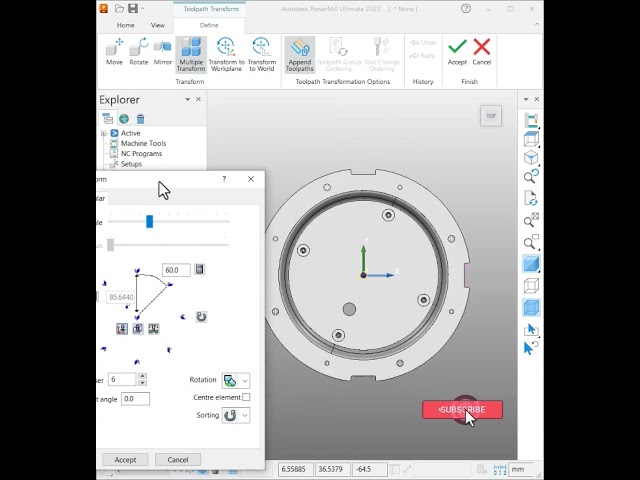Click the TOP view cube face
The image size is (640, 480).
(x=491, y=116)
